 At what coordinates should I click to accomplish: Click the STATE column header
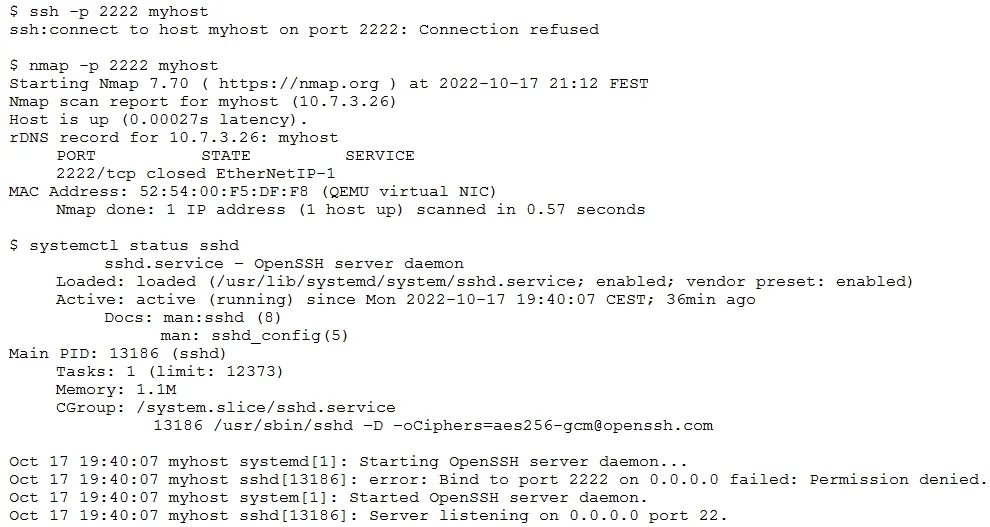pos(226,156)
